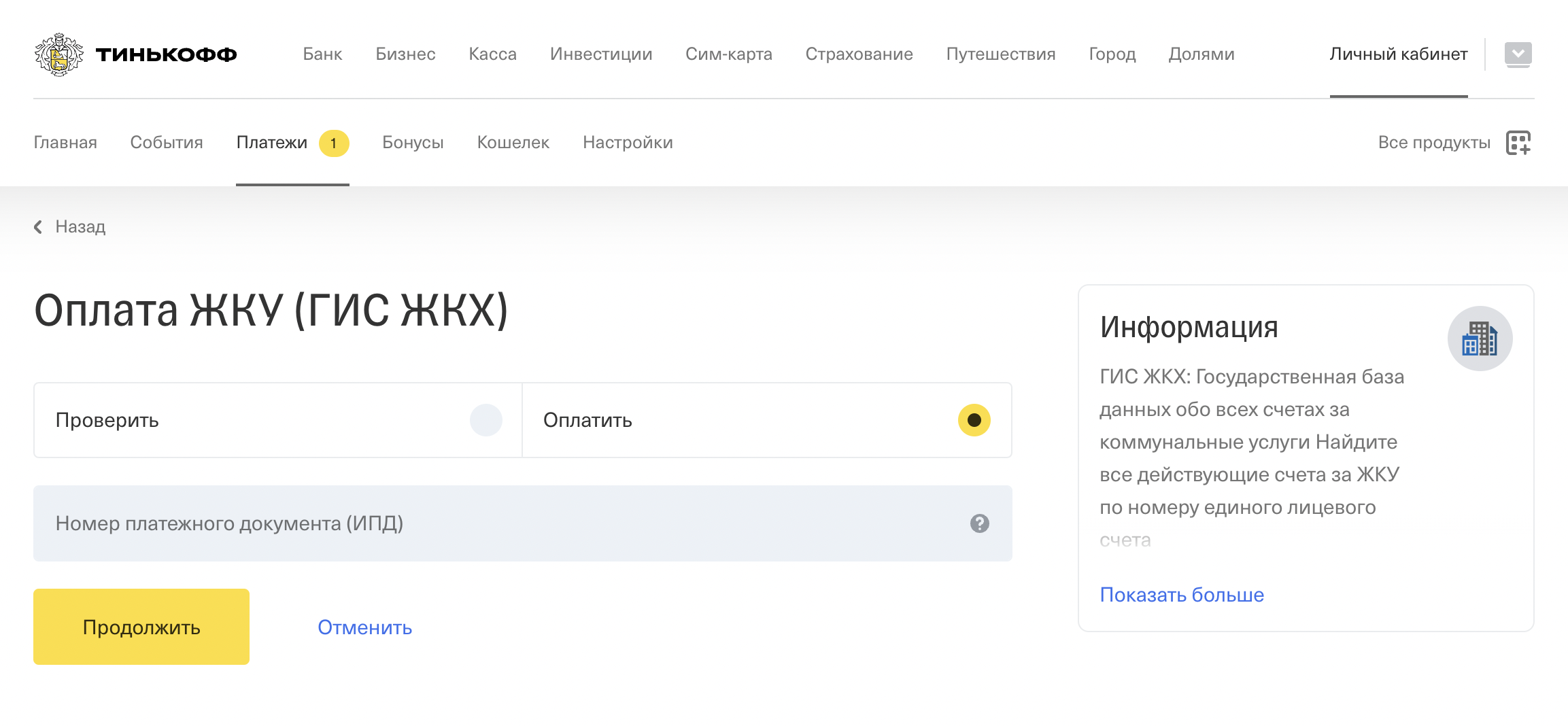This screenshot has height=726, width=1568.
Task: Switch to the События tab
Action: [167, 143]
